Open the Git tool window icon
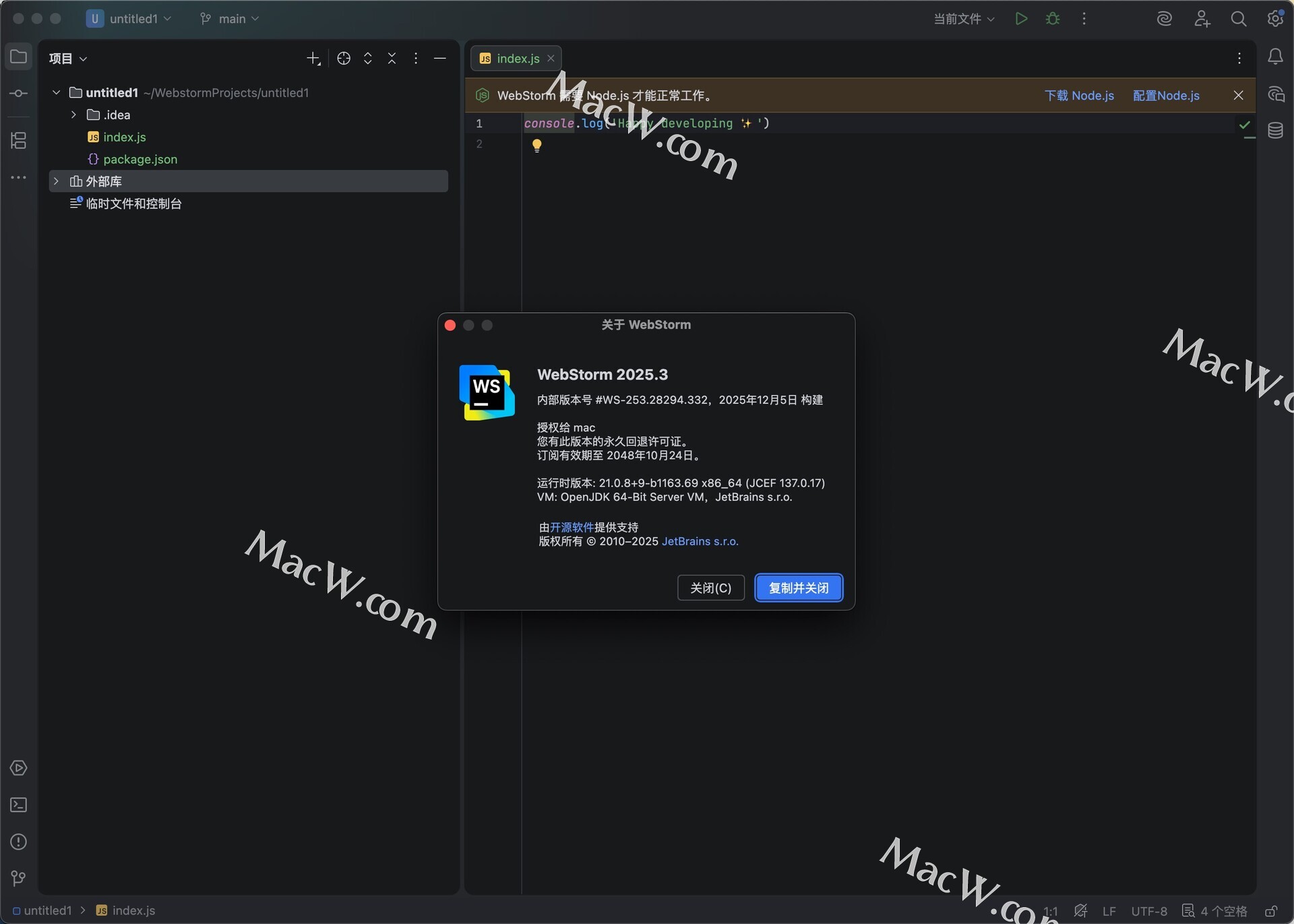Image resolution: width=1294 pixels, height=924 pixels. (19, 878)
